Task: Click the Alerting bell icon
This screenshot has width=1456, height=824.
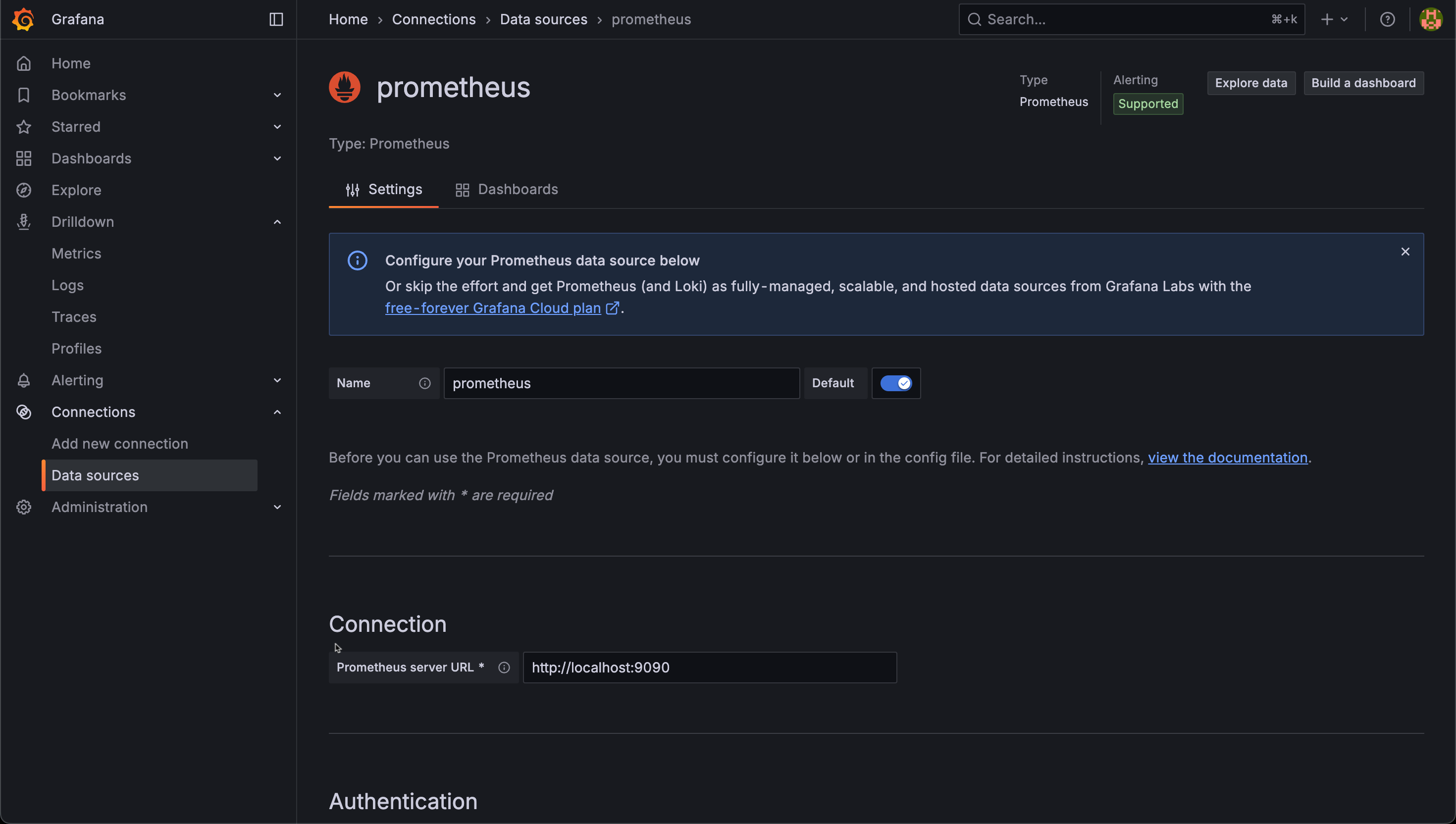Action: pos(23,380)
